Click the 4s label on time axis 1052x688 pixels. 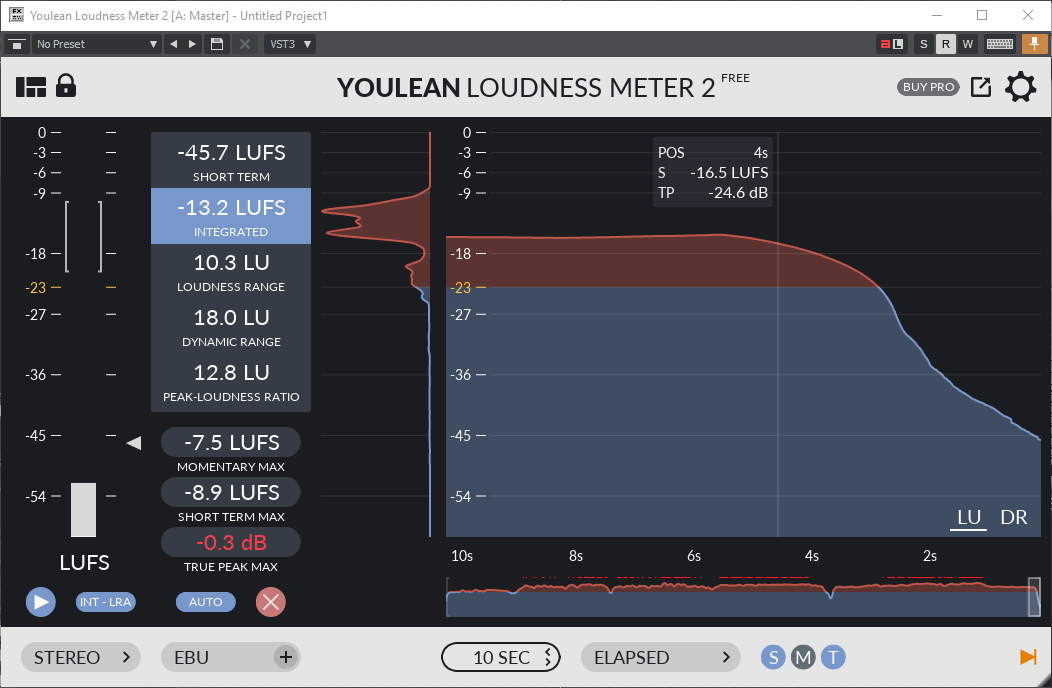click(812, 556)
